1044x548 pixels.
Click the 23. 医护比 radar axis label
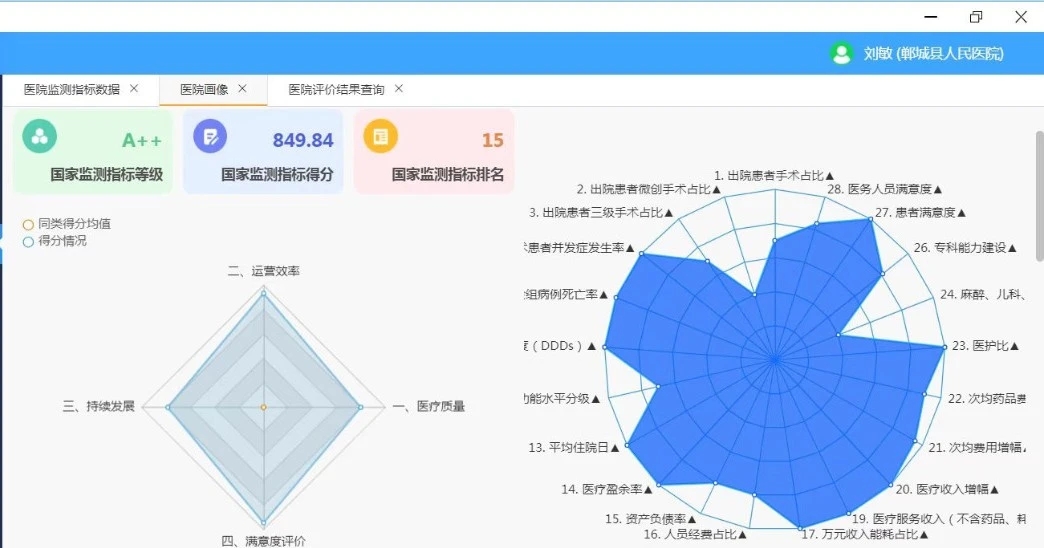[984, 346]
